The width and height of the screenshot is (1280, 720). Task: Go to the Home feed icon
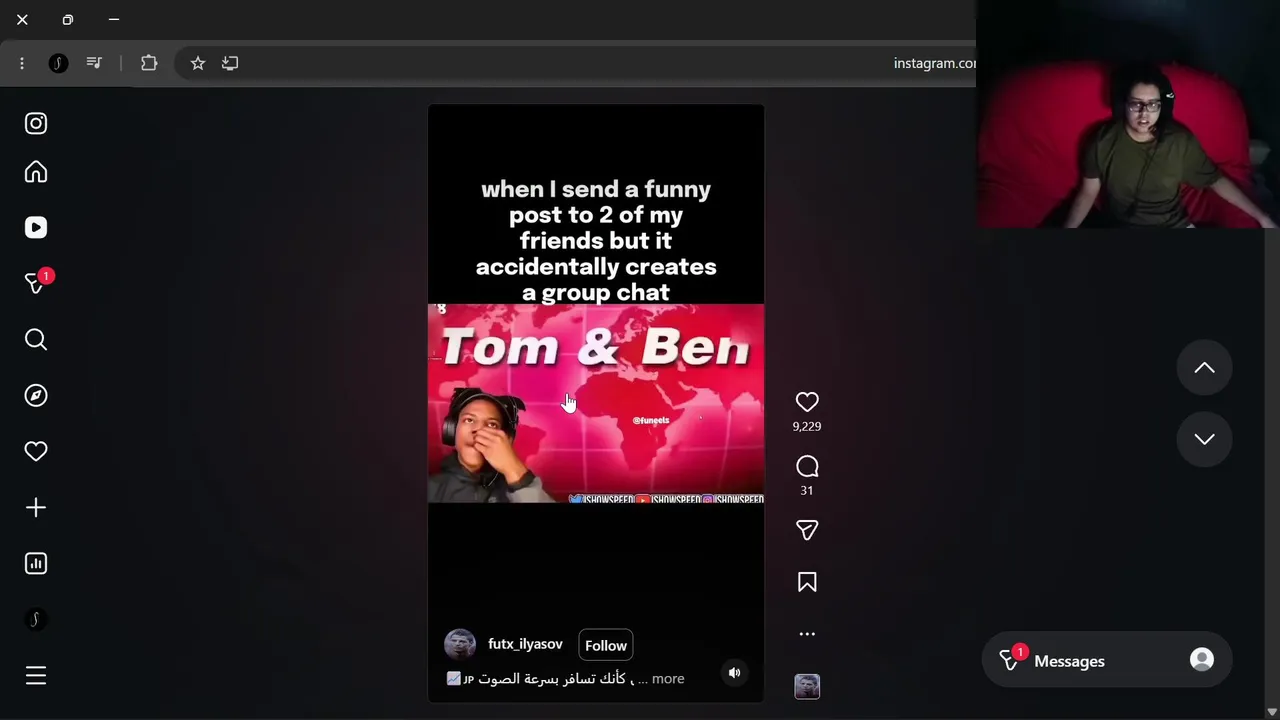click(36, 172)
